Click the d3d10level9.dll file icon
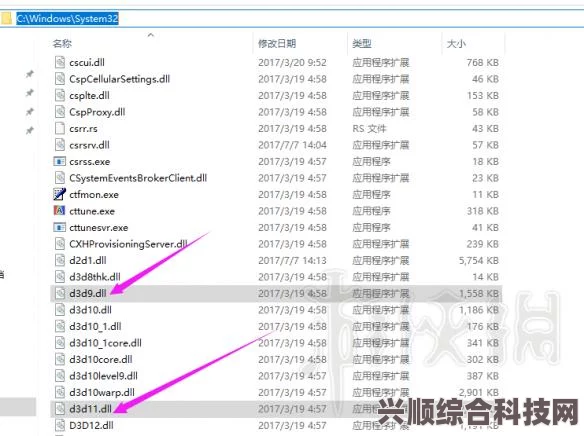 [x=60, y=375]
